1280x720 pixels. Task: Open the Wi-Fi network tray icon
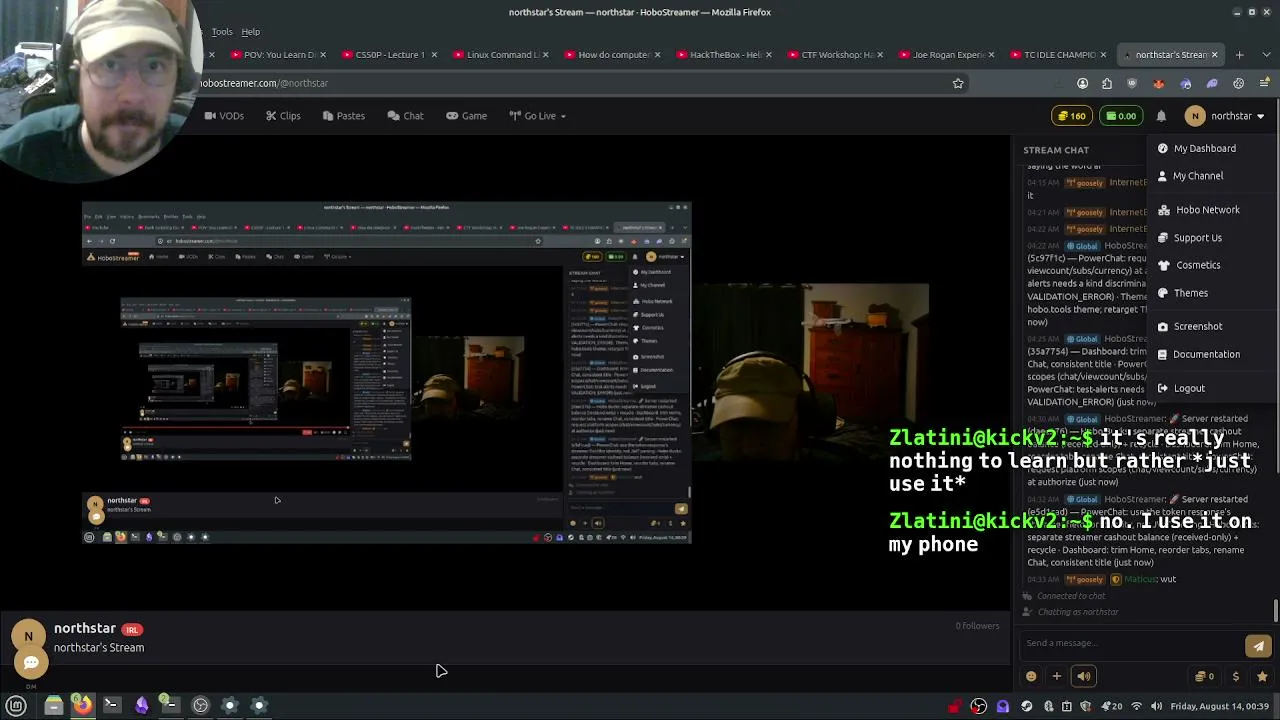point(1136,707)
